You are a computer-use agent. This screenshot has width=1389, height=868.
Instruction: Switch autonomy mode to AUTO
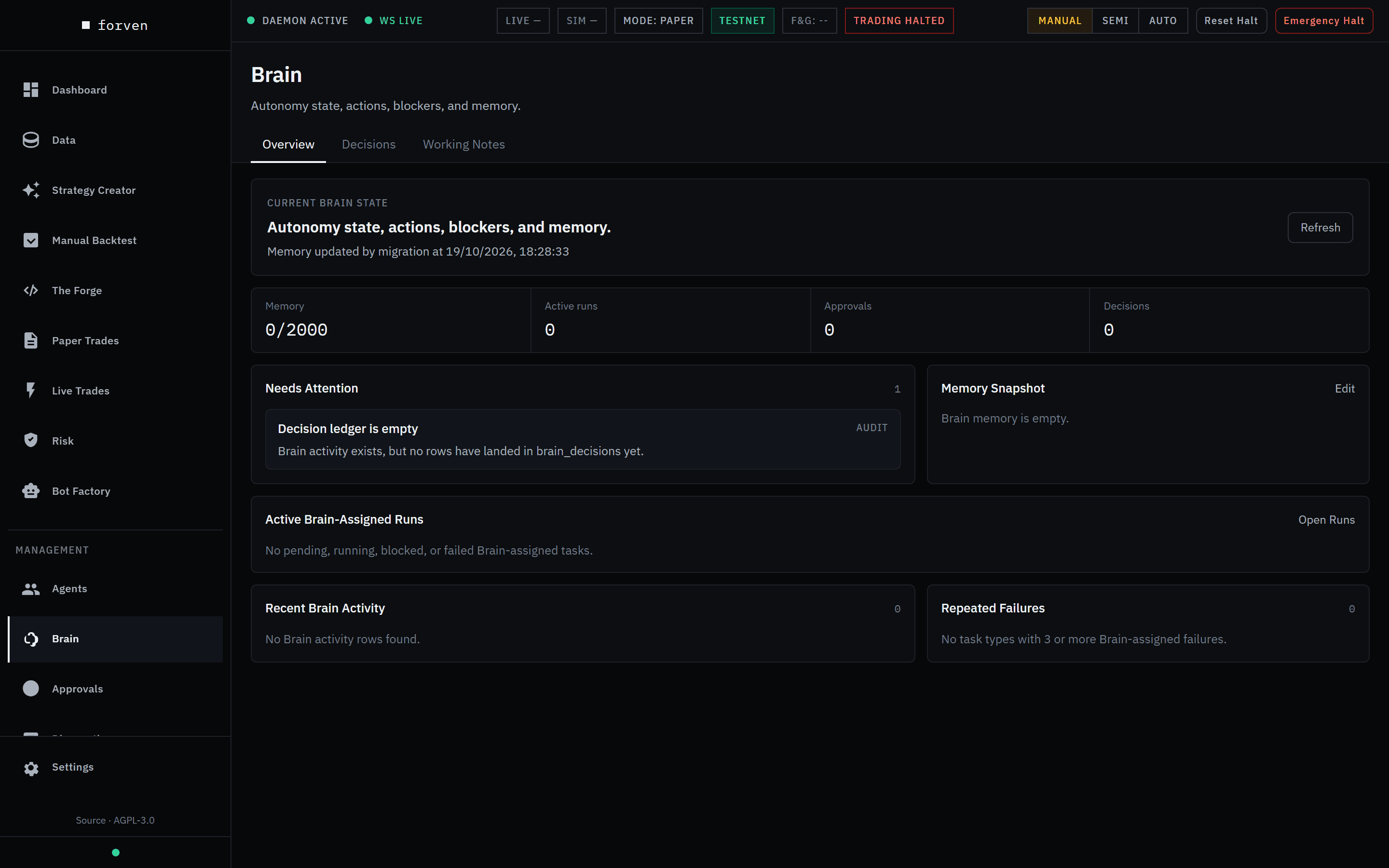1163,21
